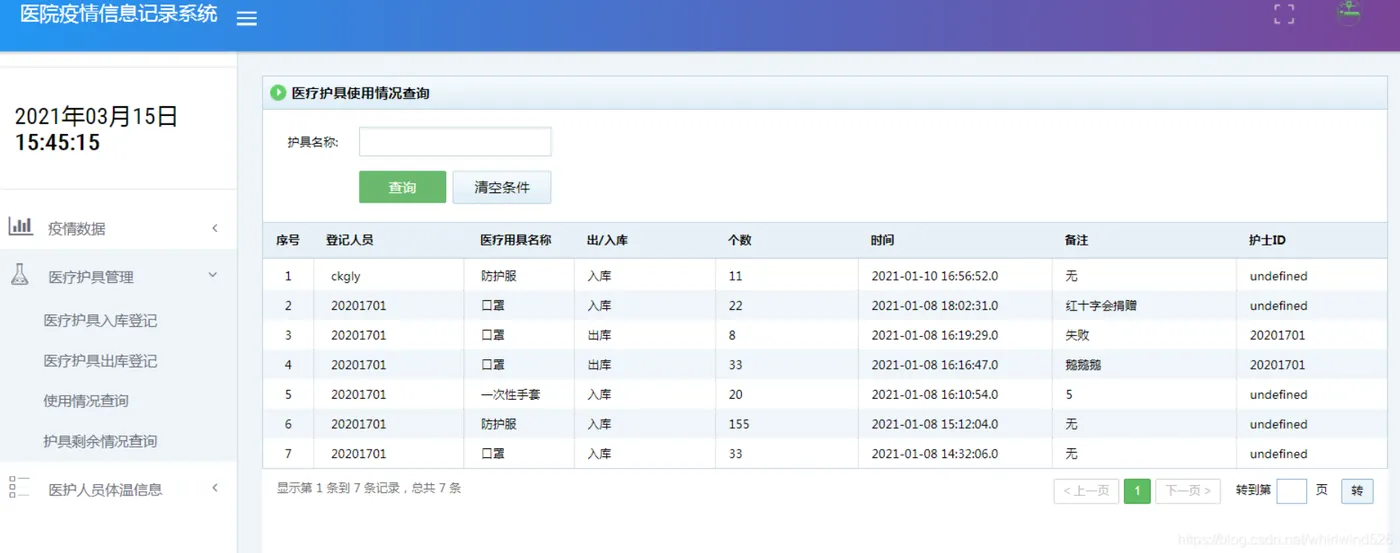Click the 转 jump button

(x=1357, y=491)
